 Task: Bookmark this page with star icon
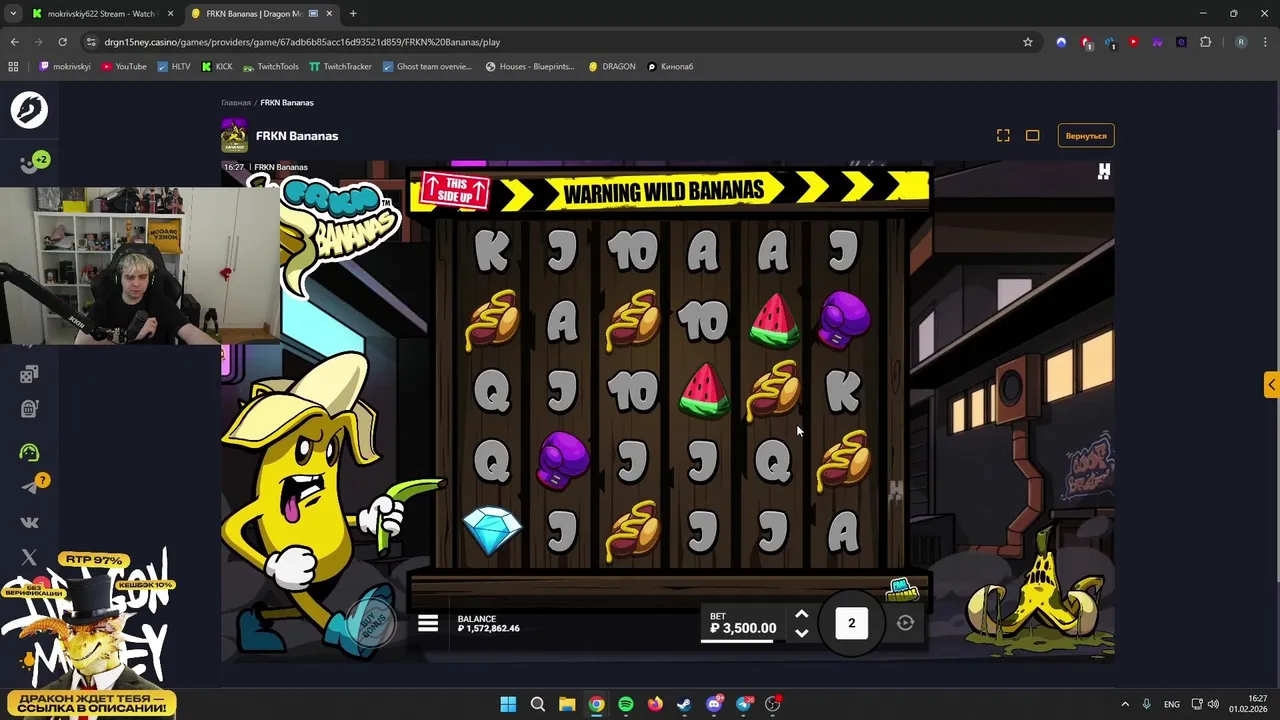pyautogui.click(x=1027, y=42)
